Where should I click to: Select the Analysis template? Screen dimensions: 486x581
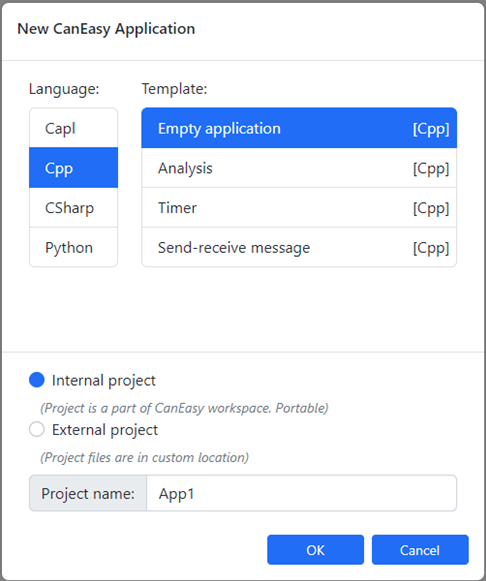[x=299, y=168]
